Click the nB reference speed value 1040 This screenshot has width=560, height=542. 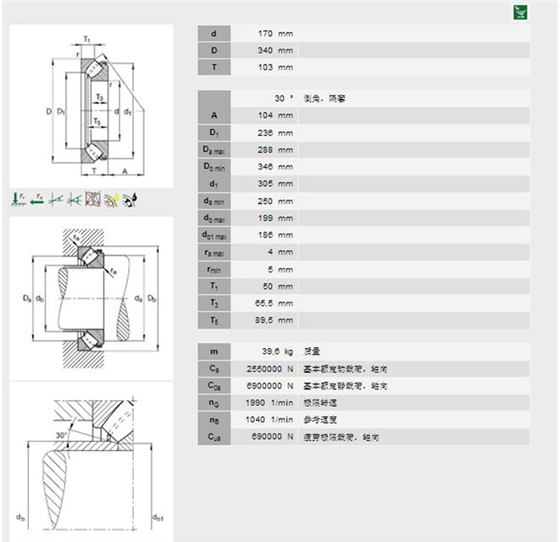269,420
